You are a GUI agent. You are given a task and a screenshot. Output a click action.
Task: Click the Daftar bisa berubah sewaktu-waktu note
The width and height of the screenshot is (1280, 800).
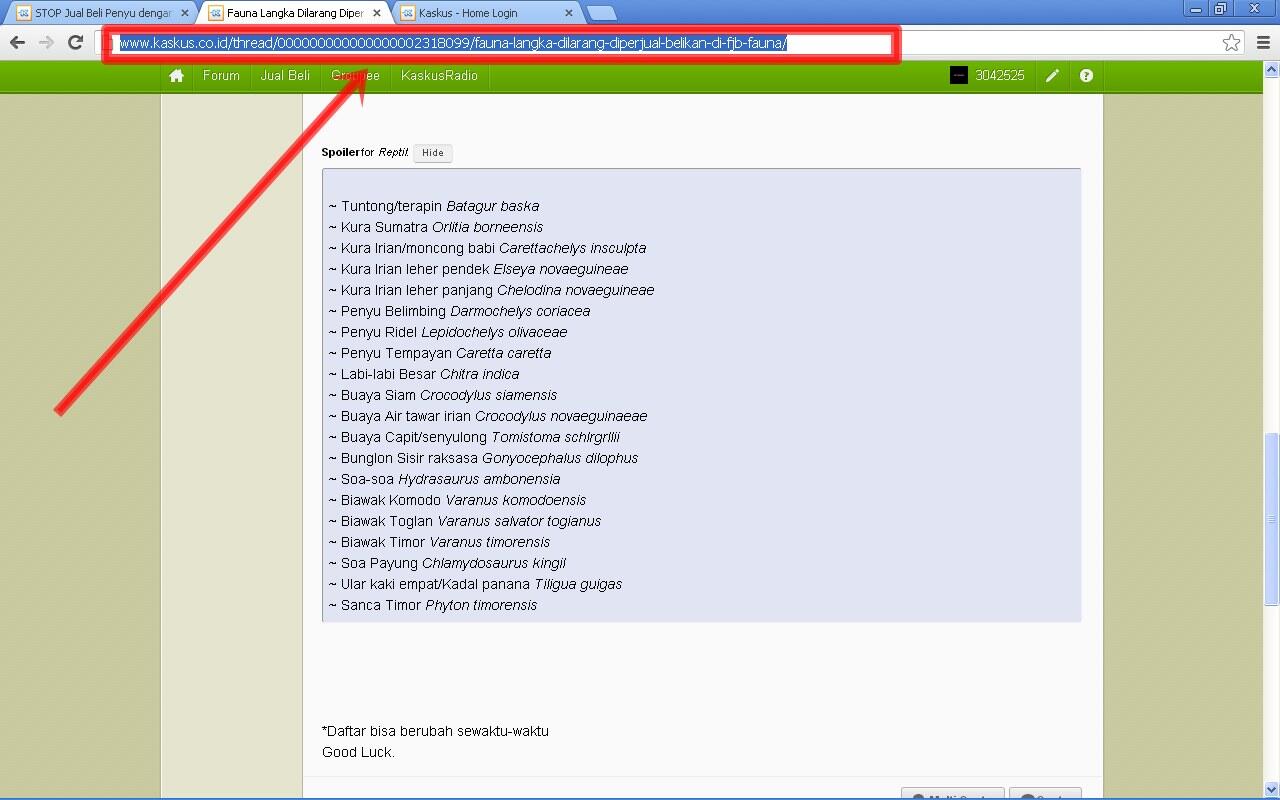point(435,731)
